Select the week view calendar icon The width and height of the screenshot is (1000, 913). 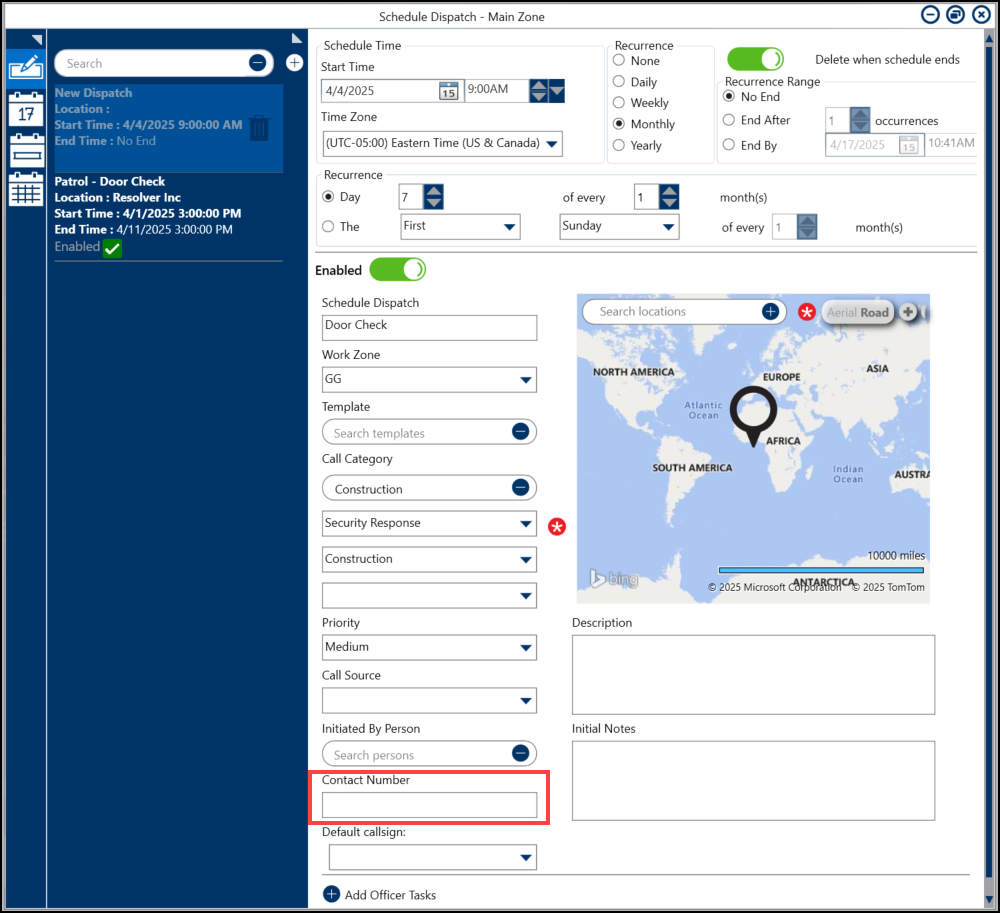(25, 151)
